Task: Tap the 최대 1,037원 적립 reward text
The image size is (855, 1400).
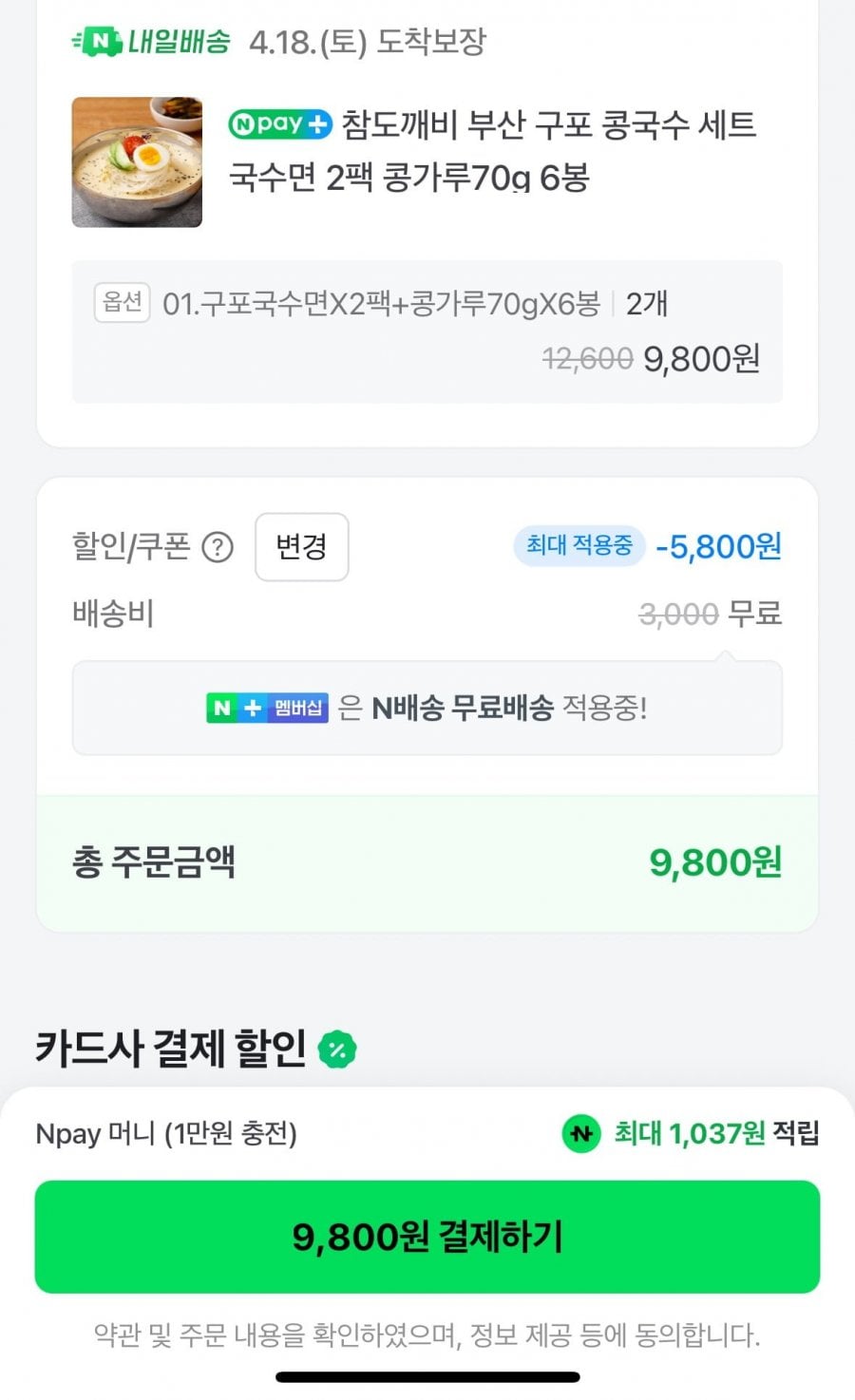Action: pyautogui.click(x=715, y=1133)
